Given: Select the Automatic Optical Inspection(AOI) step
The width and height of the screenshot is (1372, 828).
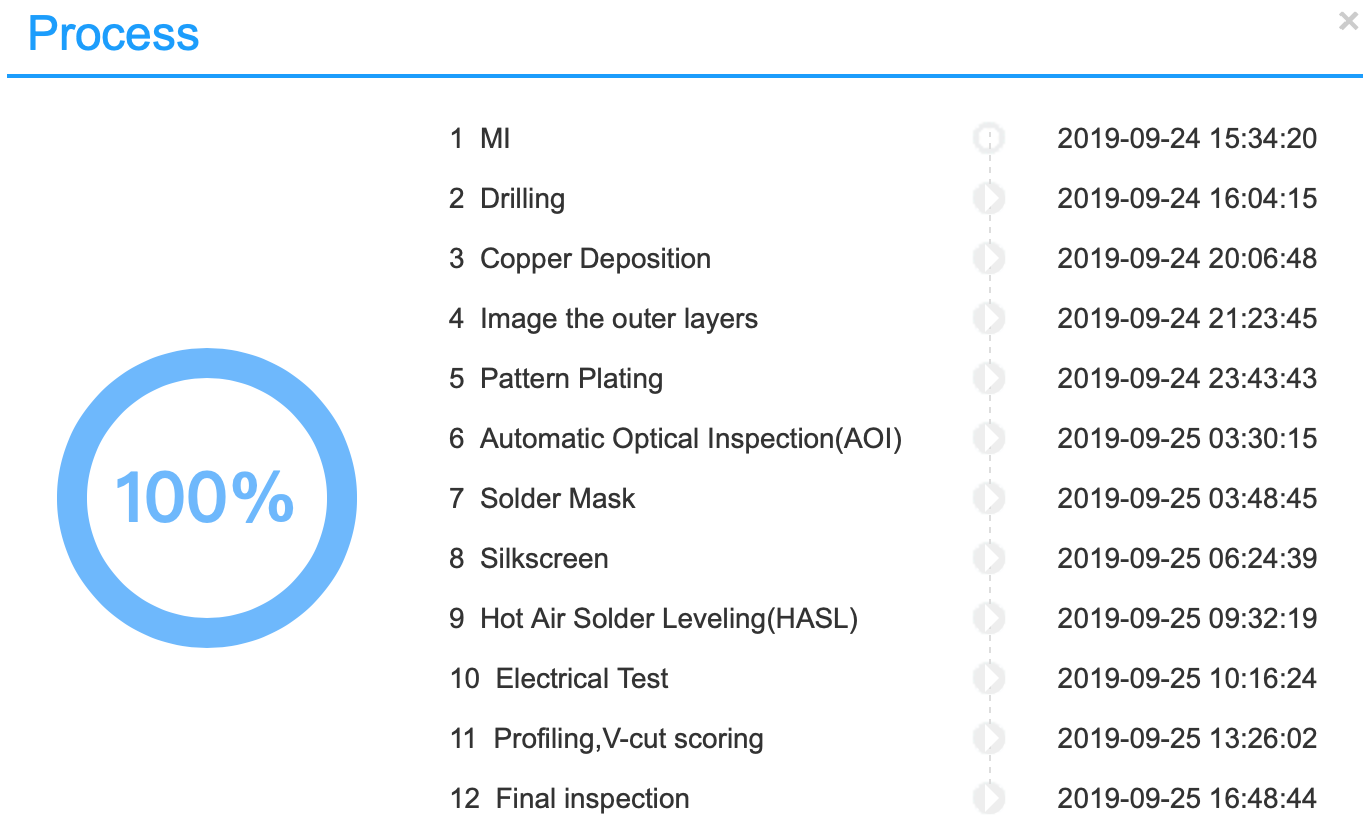Looking at the screenshot, I should tap(690, 439).
